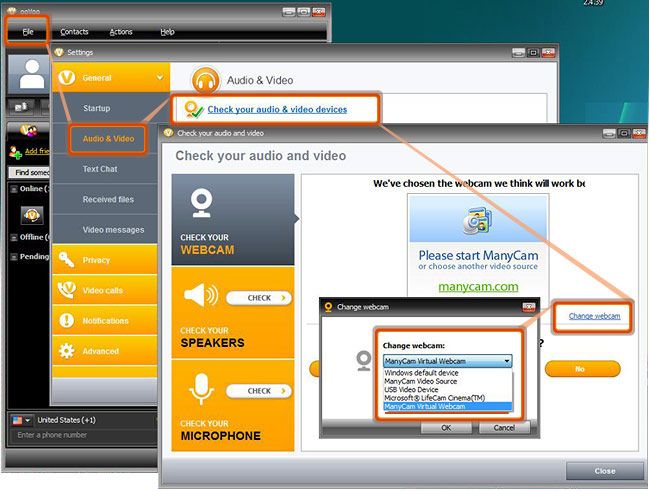Click the speaker icon in Check Your Speakers
The image size is (650, 491).
[201, 297]
